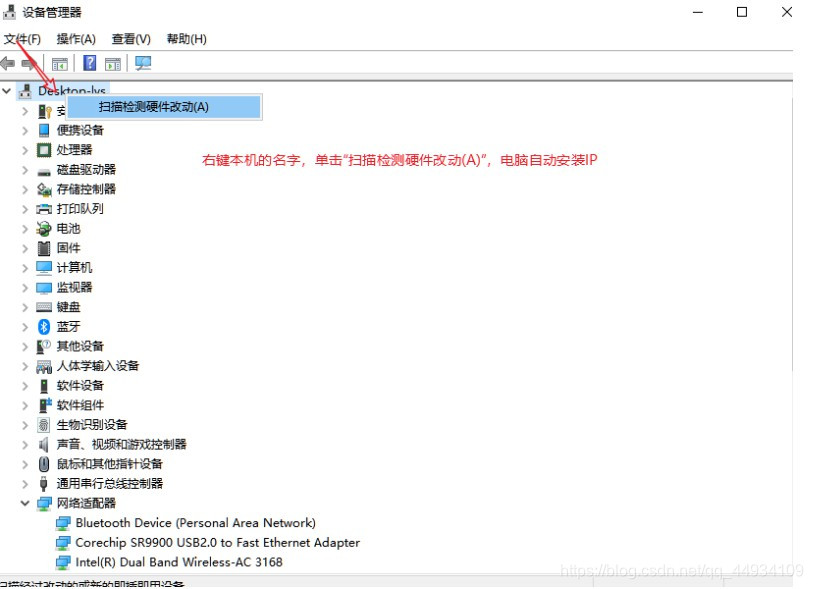813x589 pixels.
Task: Select the 处理器 processor device icon
Action: [44, 149]
